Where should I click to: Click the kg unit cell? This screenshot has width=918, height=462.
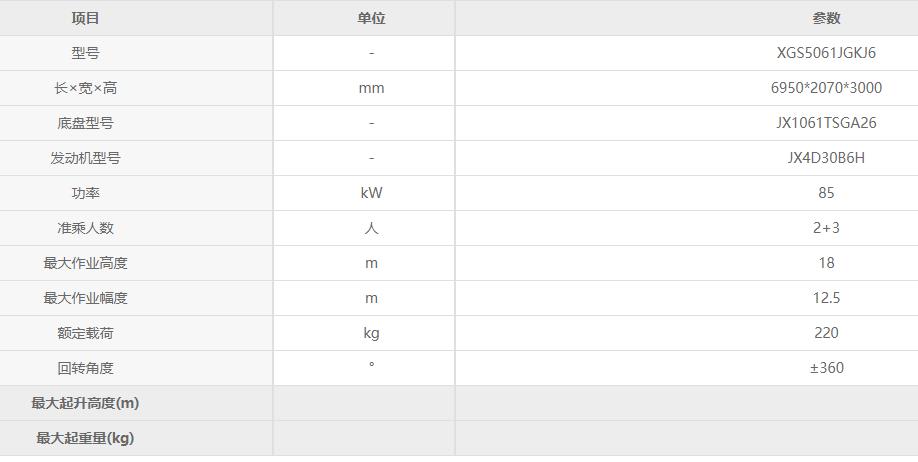tap(371, 333)
